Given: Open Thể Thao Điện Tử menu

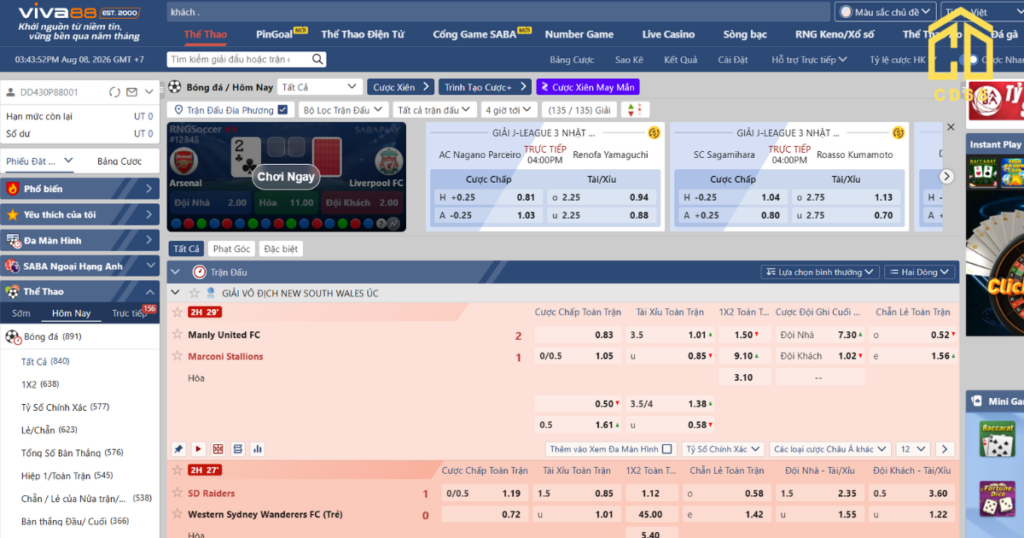Looking at the screenshot, I should click(x=362, y=34).
